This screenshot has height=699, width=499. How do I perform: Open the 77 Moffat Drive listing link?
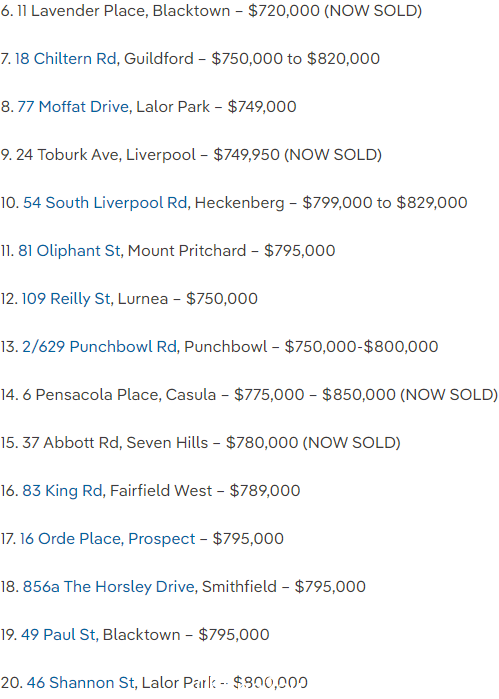click(x=73, y=107)
